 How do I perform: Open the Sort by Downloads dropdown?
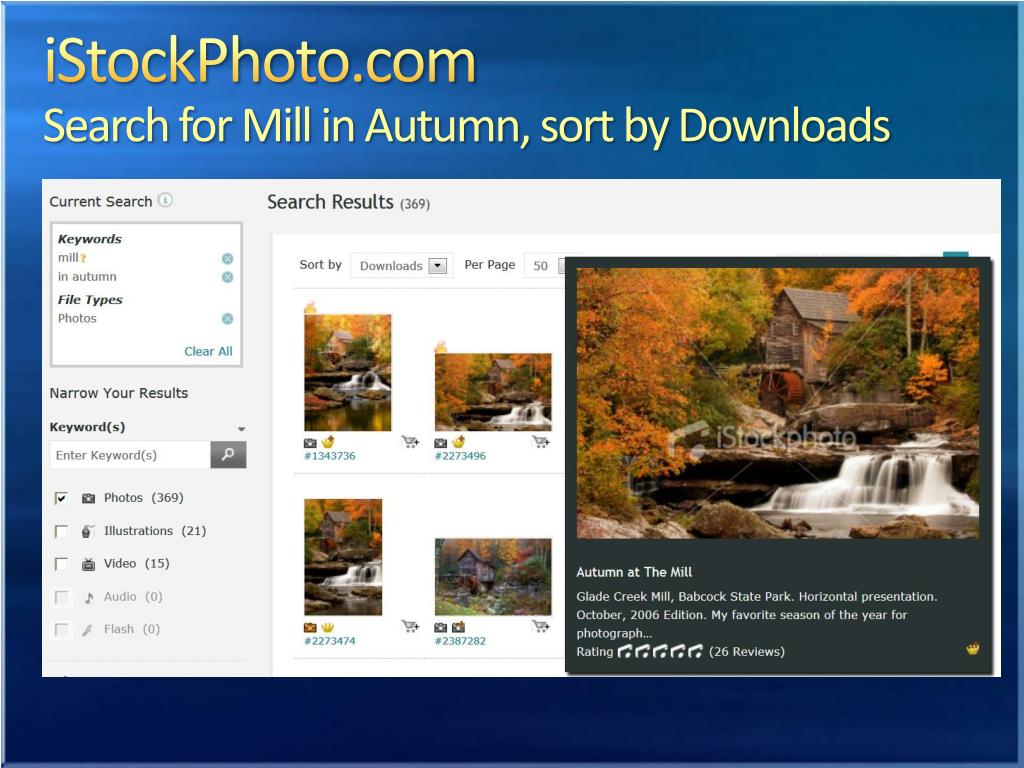(400, 266)
